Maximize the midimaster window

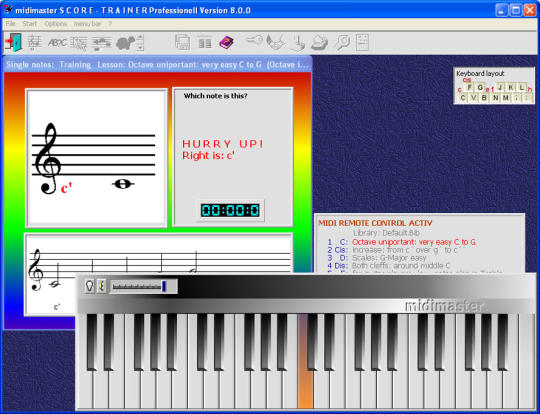point(516,10)
